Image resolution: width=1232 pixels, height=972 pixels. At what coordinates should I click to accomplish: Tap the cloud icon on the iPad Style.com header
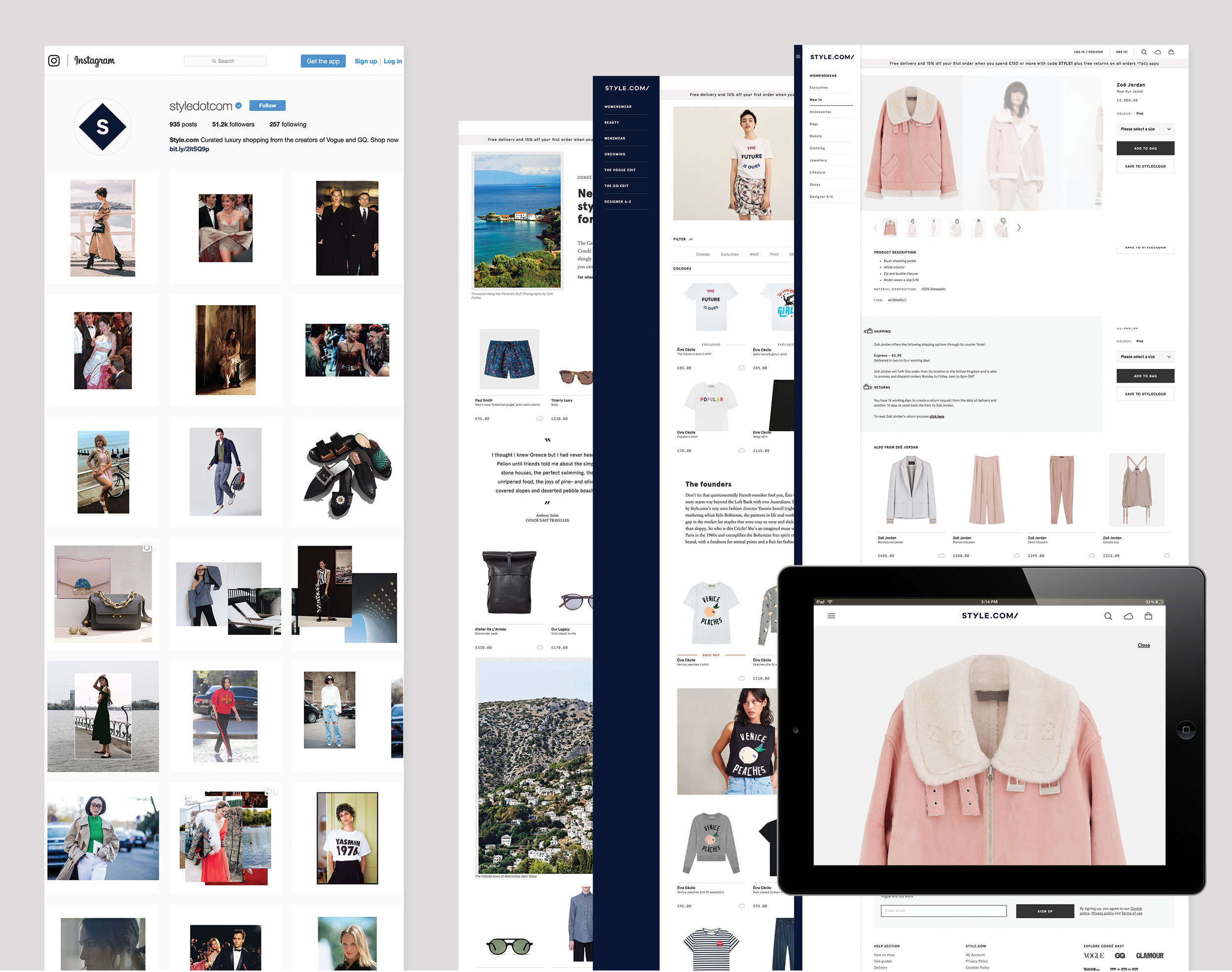click(x=1128, y=616)
